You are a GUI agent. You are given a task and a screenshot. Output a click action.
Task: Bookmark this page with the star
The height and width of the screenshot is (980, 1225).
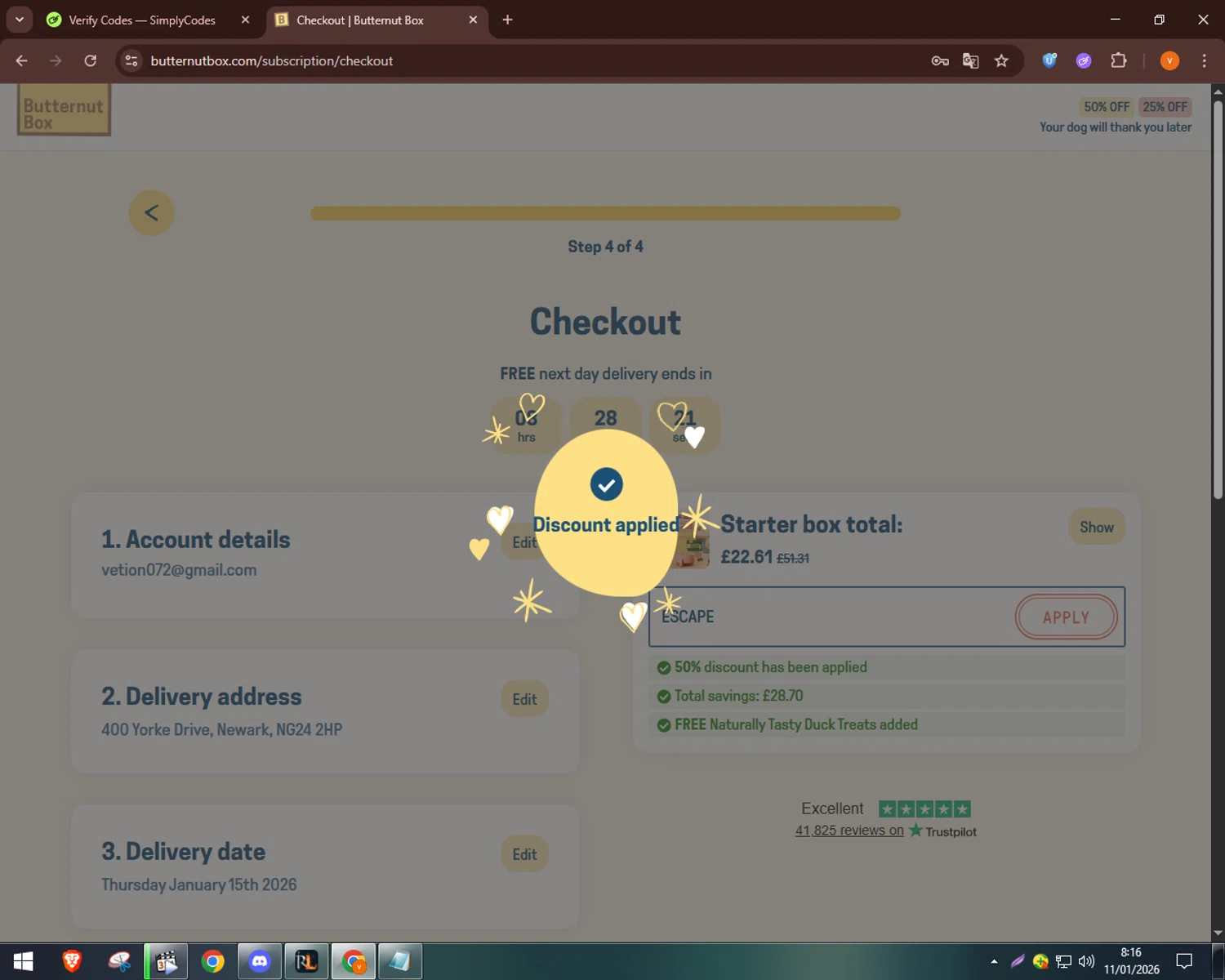(x=1001, y=60)
